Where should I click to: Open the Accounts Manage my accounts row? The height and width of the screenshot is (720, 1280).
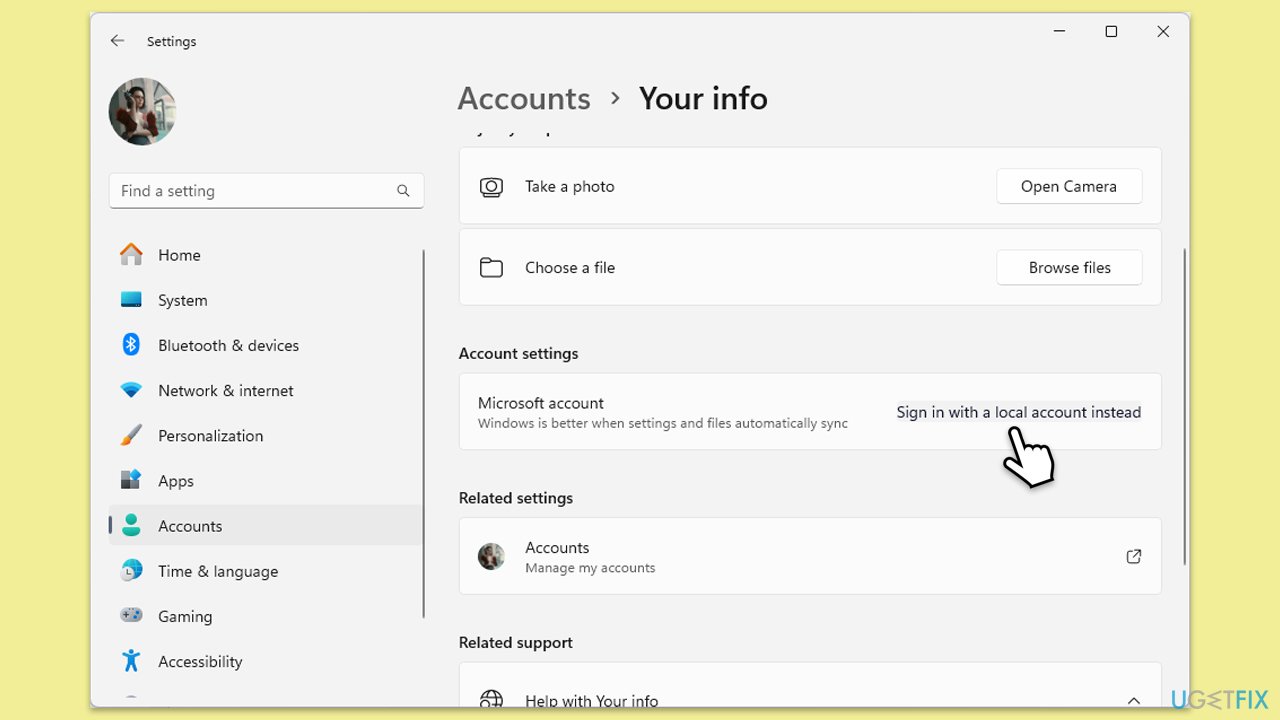coord(810,556)
